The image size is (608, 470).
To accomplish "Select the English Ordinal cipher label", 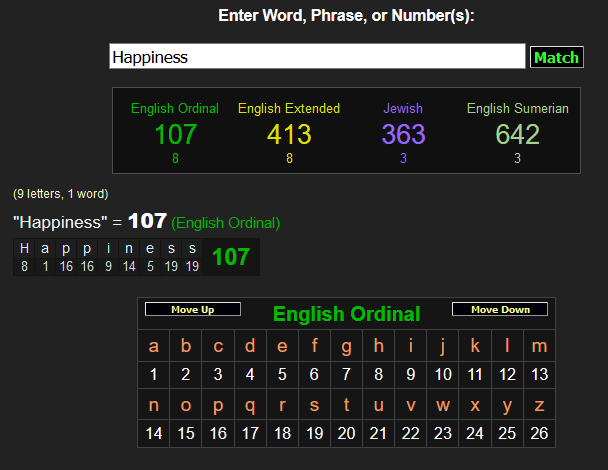I will pos(175,108).
